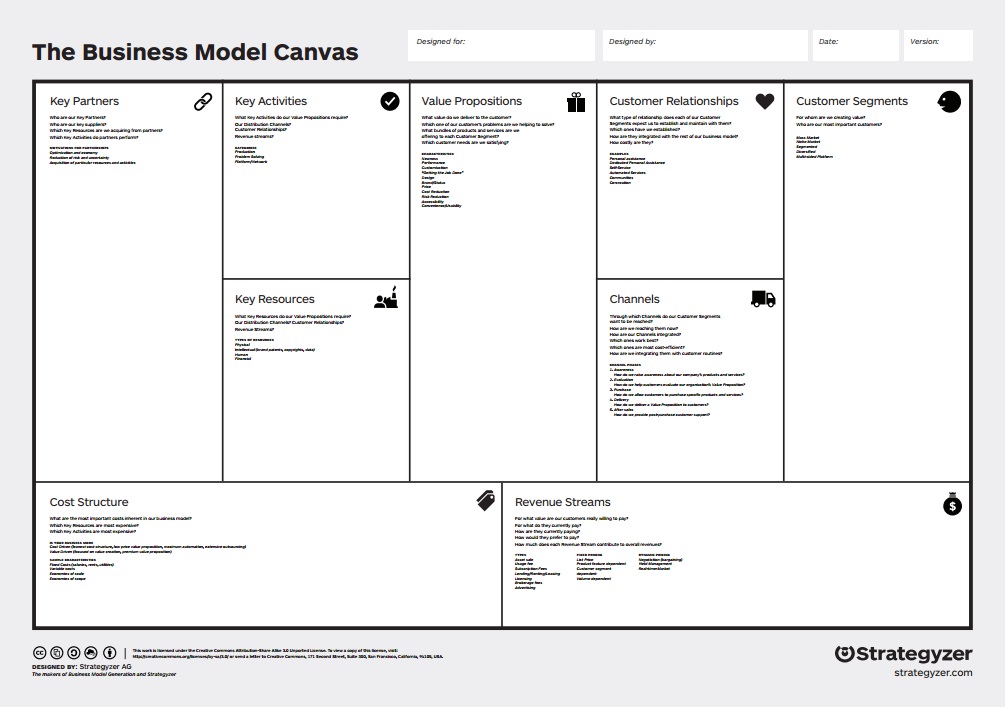Click the 'Revenue Streams' heading
The height and width of the screenshot is (707, 1005).
562,502
